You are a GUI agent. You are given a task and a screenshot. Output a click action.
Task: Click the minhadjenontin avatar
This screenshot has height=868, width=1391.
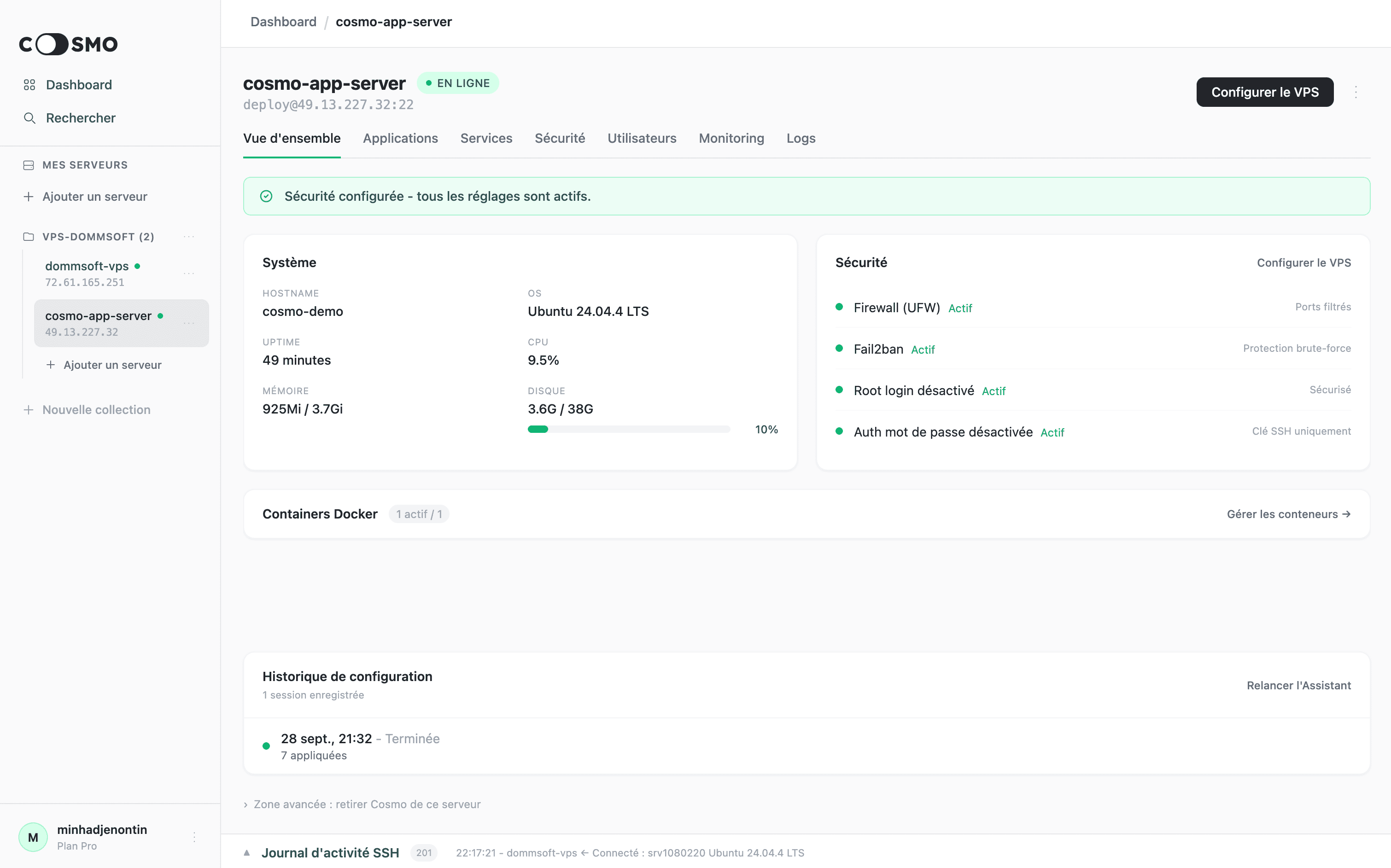33,837
